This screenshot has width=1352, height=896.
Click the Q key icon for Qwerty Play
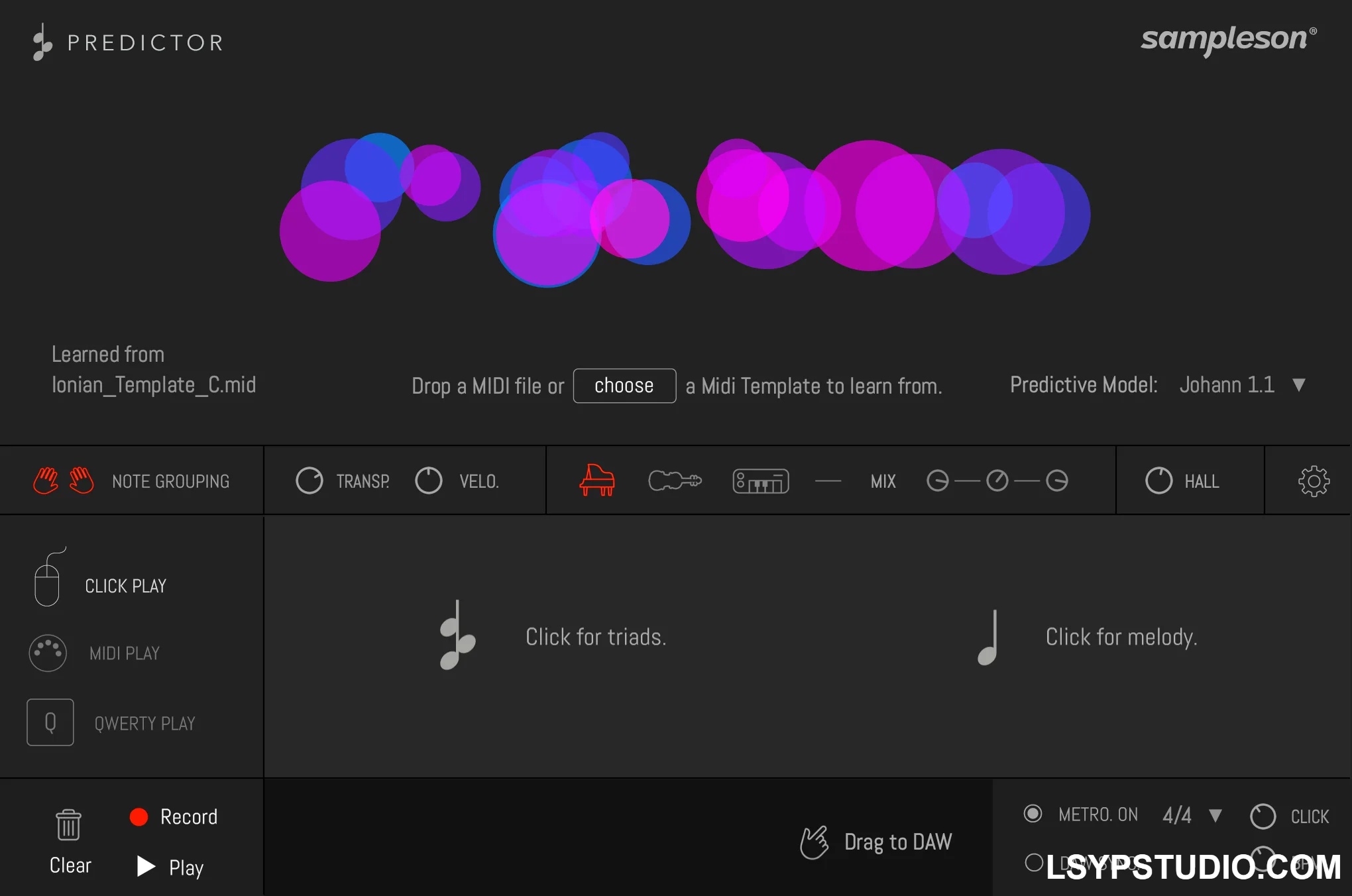[x=50, y=722]
